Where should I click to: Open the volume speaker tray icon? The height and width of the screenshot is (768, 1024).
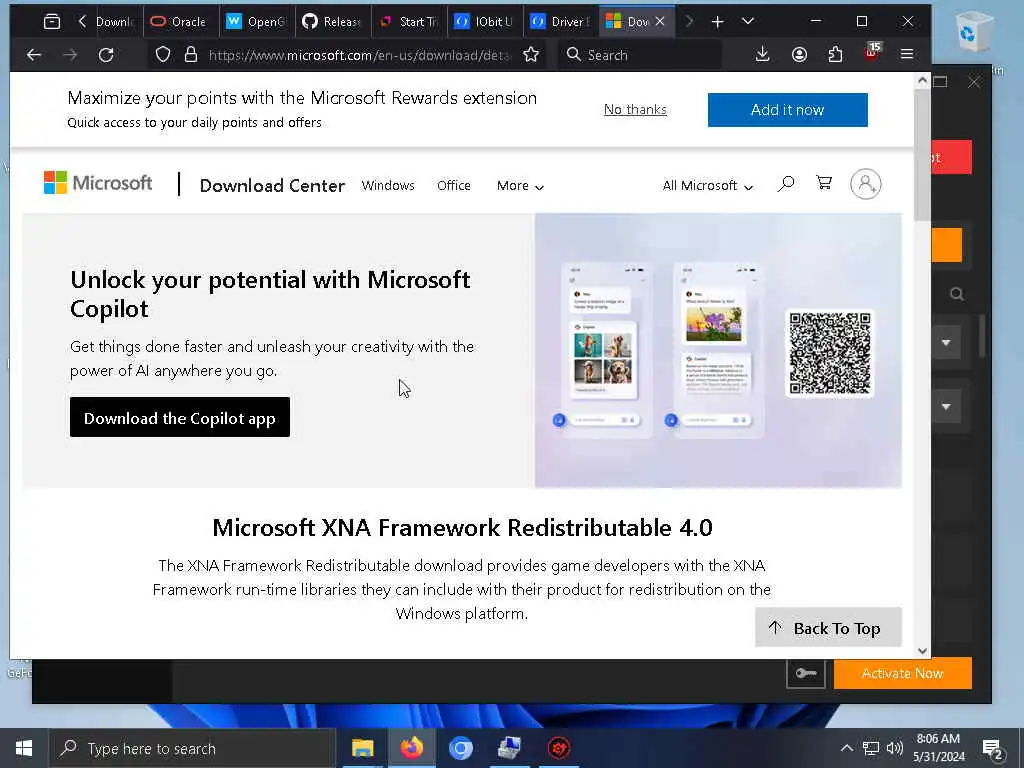(895, 748)
